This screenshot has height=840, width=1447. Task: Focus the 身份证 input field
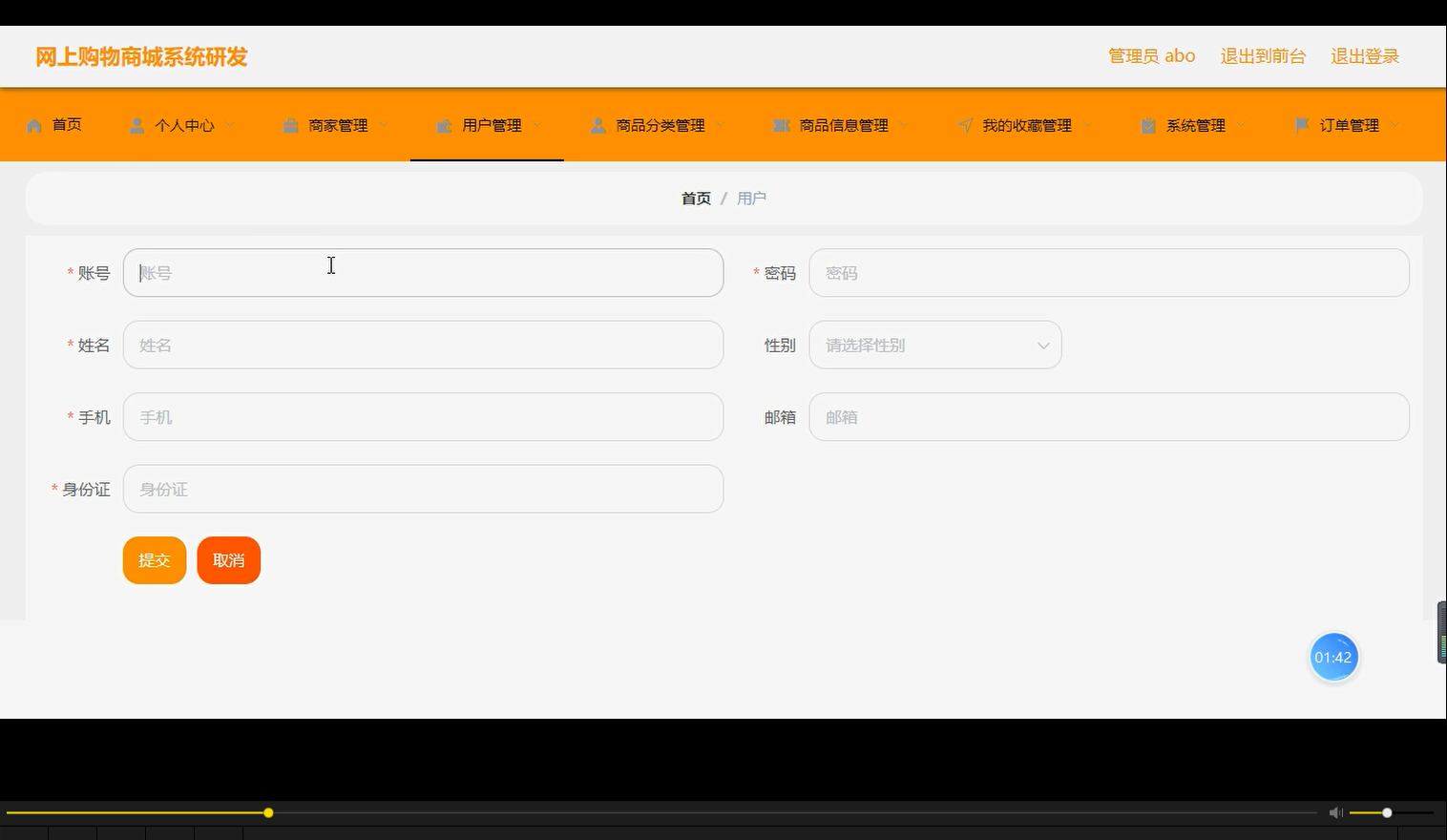[423, 489]
